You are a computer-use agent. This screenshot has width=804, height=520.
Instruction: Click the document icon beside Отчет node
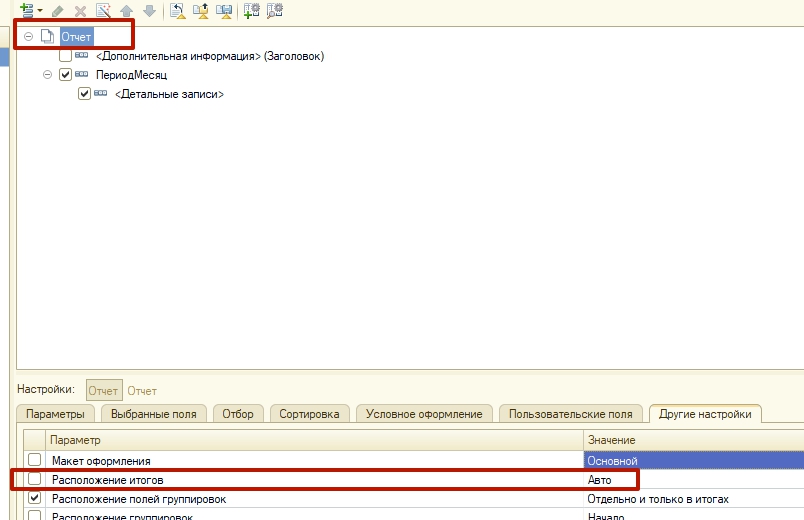[47, 37]
